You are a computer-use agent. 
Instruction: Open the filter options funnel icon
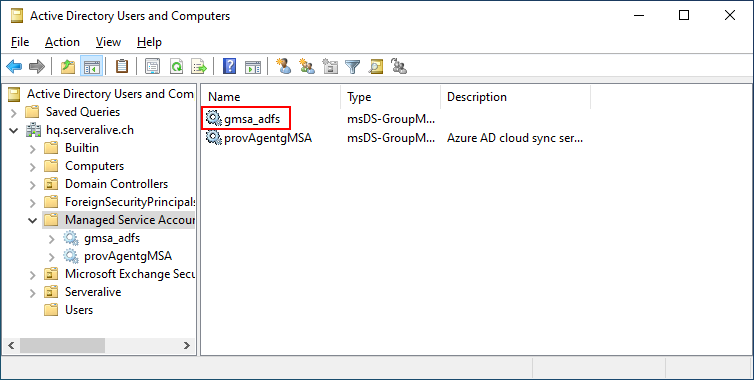tap(353, 66)
